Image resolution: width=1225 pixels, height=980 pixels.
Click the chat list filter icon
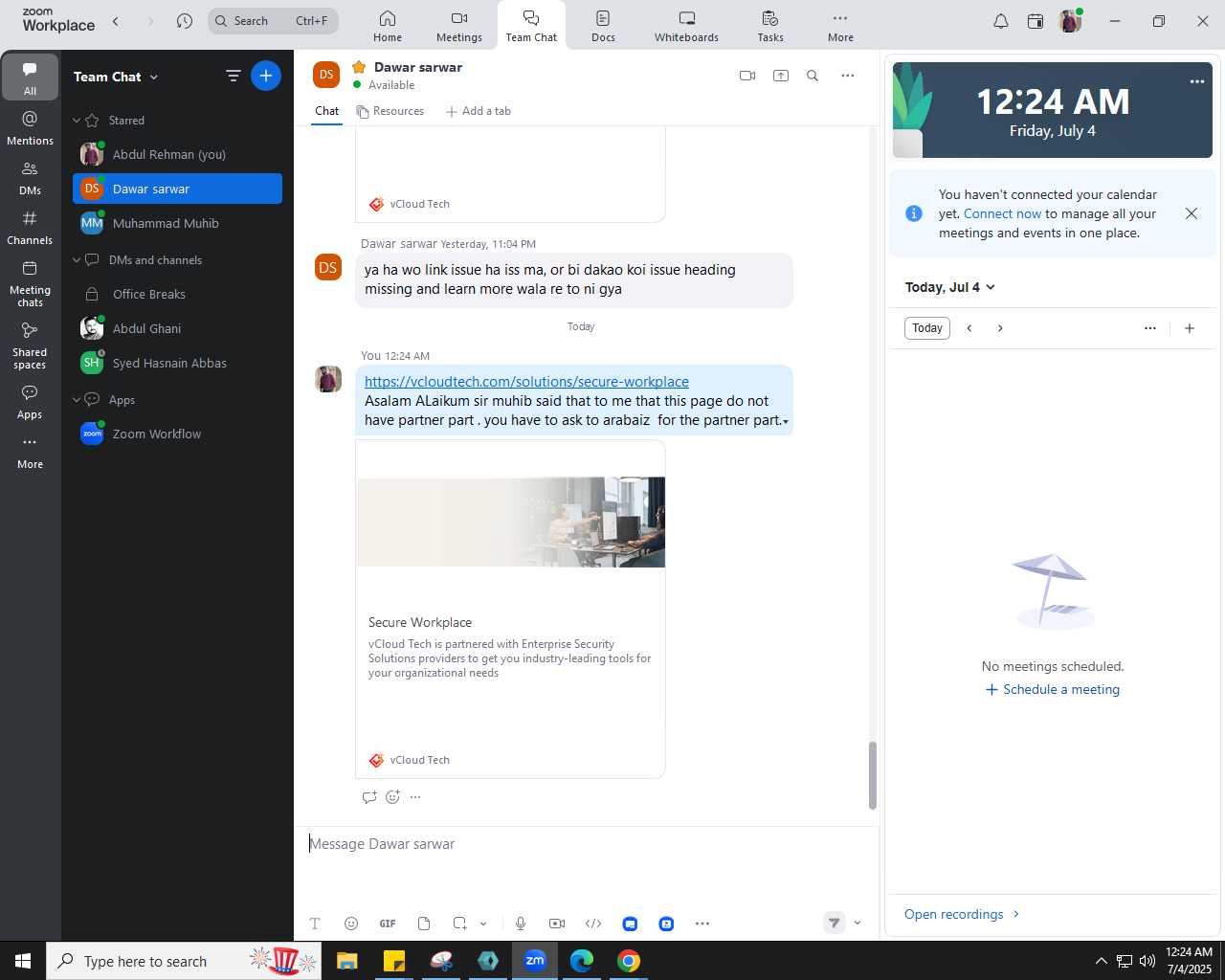pos(233,76)
